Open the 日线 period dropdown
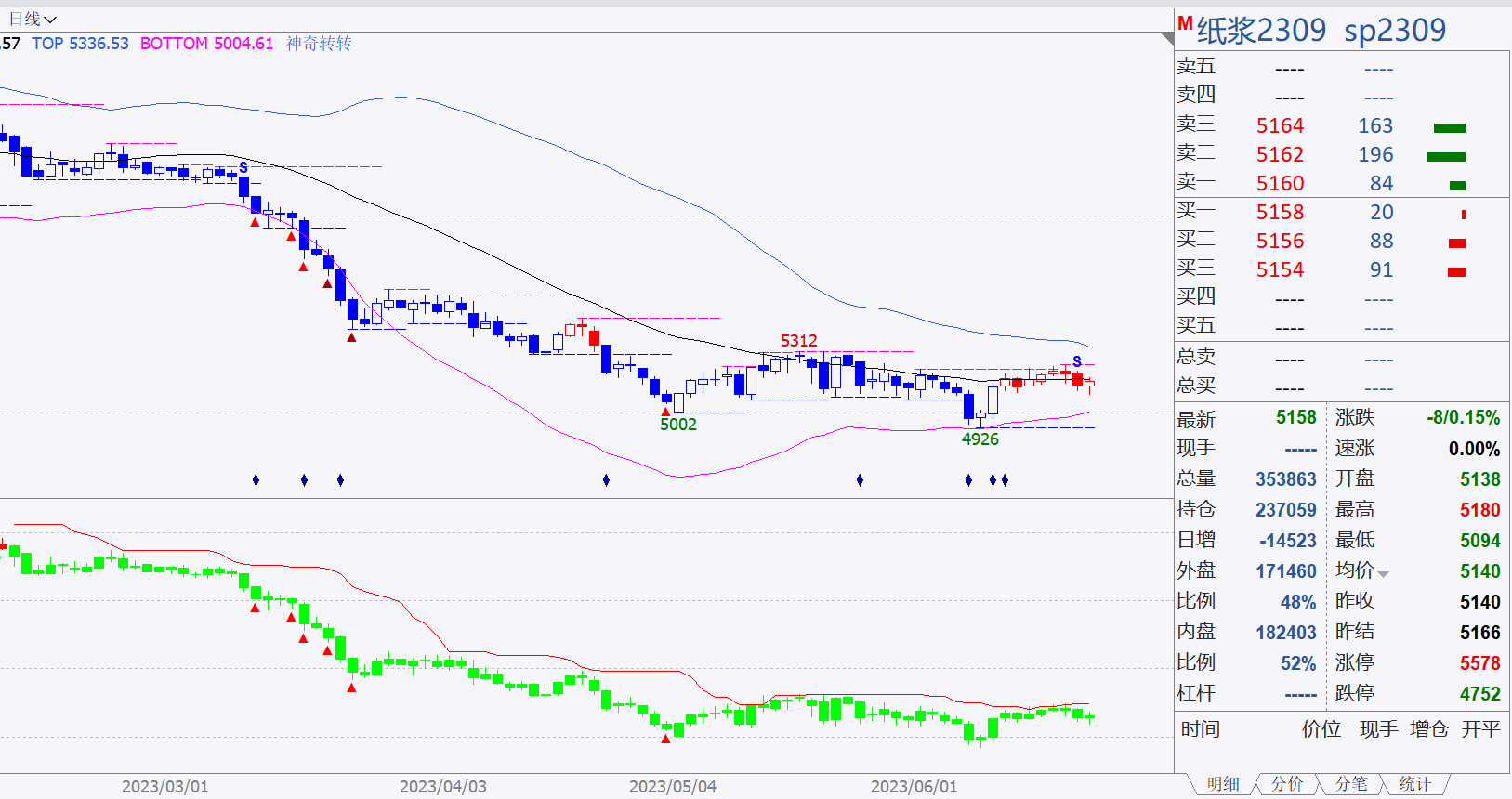Screen dimensions: 1512x799 pos(33,19)
